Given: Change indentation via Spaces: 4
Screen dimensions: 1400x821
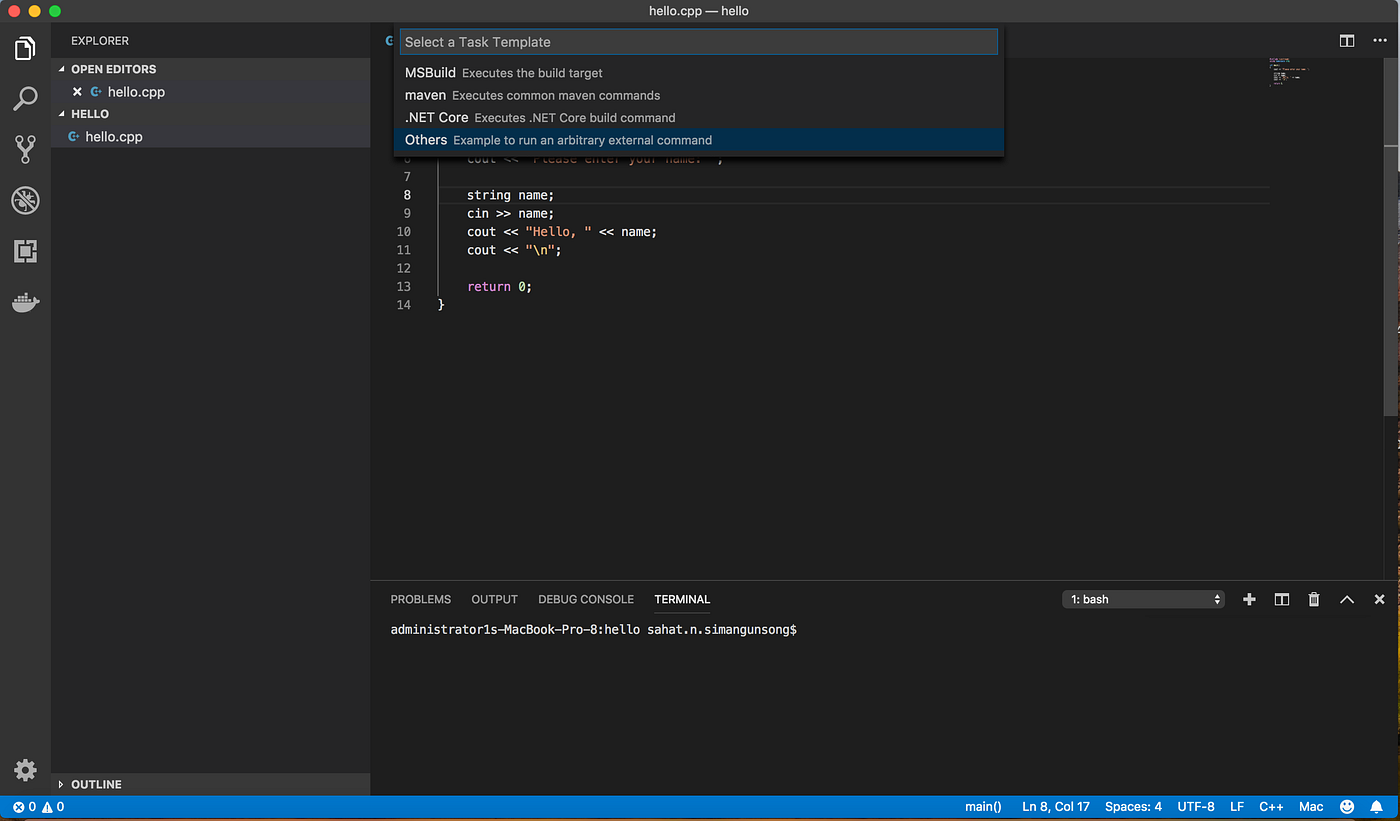Looking at the screenshot, I should [1133, 806].
